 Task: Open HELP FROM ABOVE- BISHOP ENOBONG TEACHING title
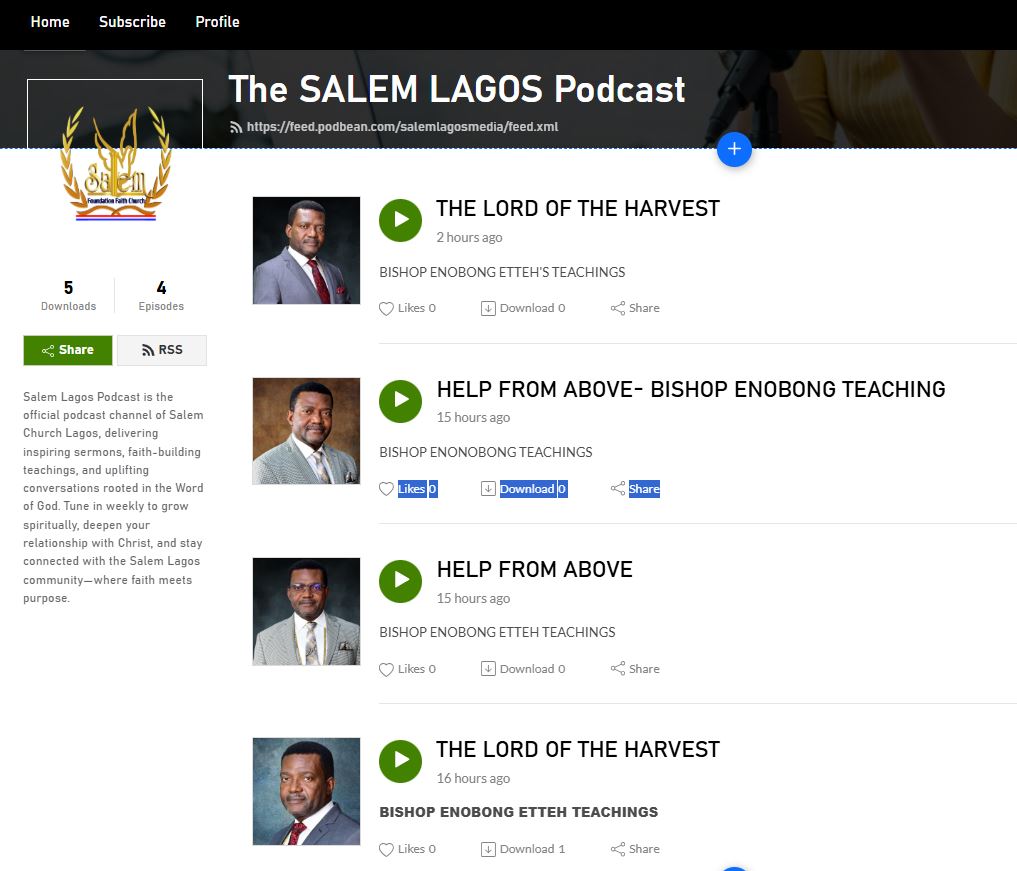click(691, 389)
